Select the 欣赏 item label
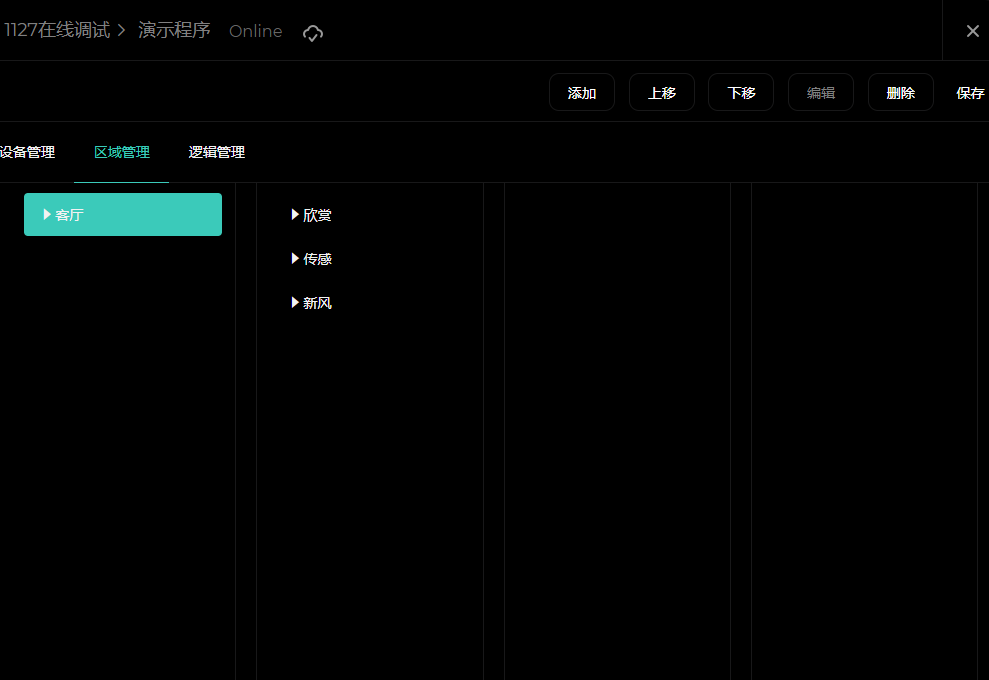Viewport: 989px width, 680px height. (317, 215)
